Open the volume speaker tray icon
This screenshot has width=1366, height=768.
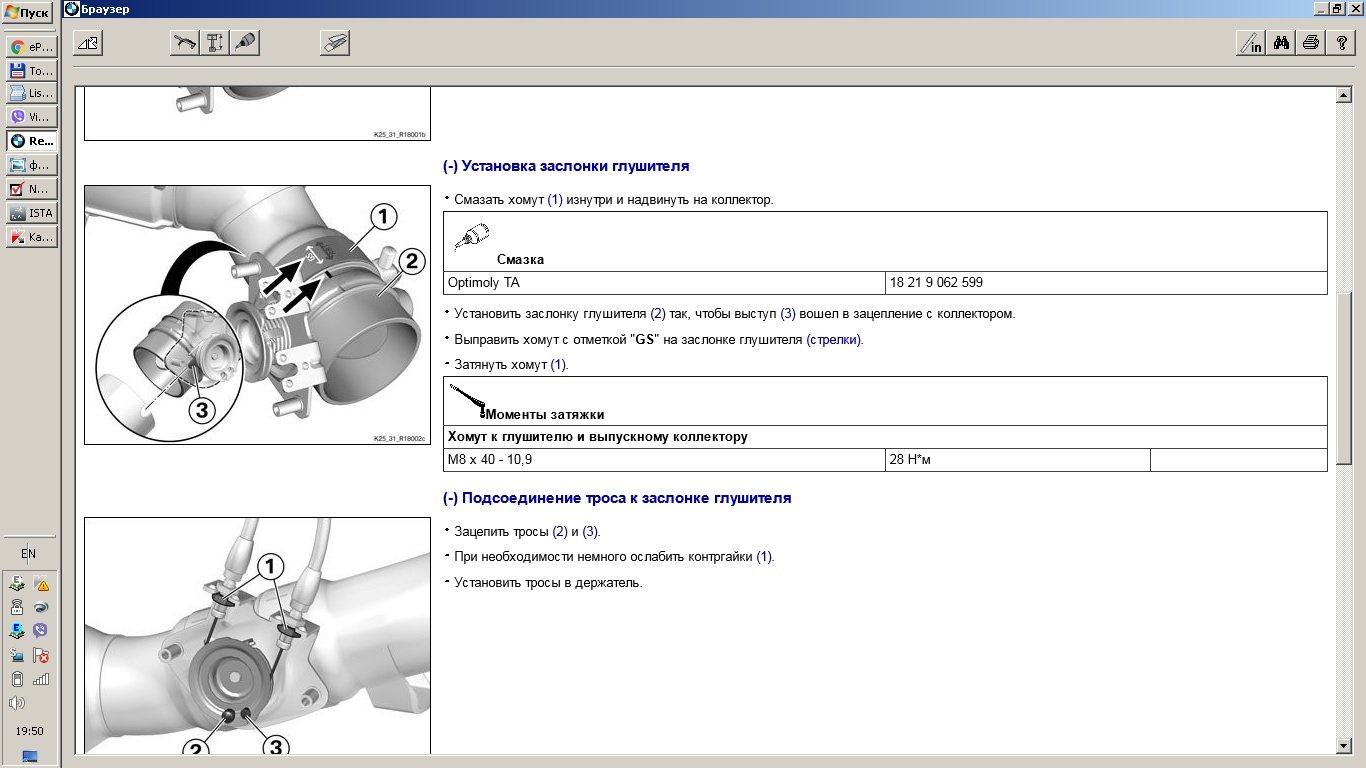(17, 703)
